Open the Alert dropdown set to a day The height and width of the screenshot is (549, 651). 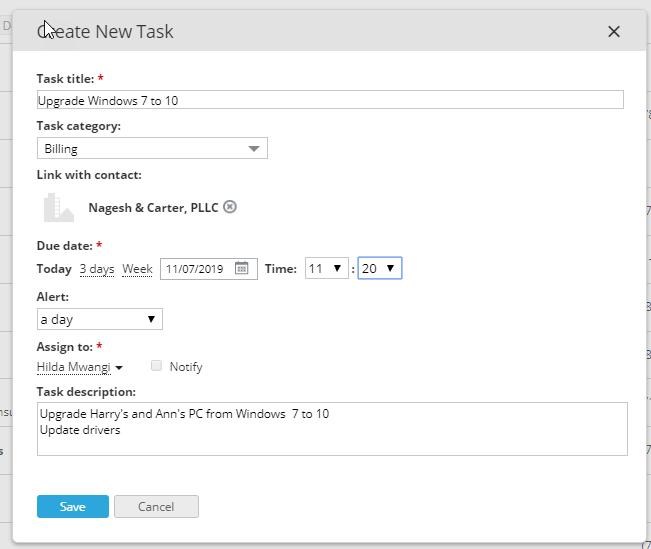click(99, 319)
